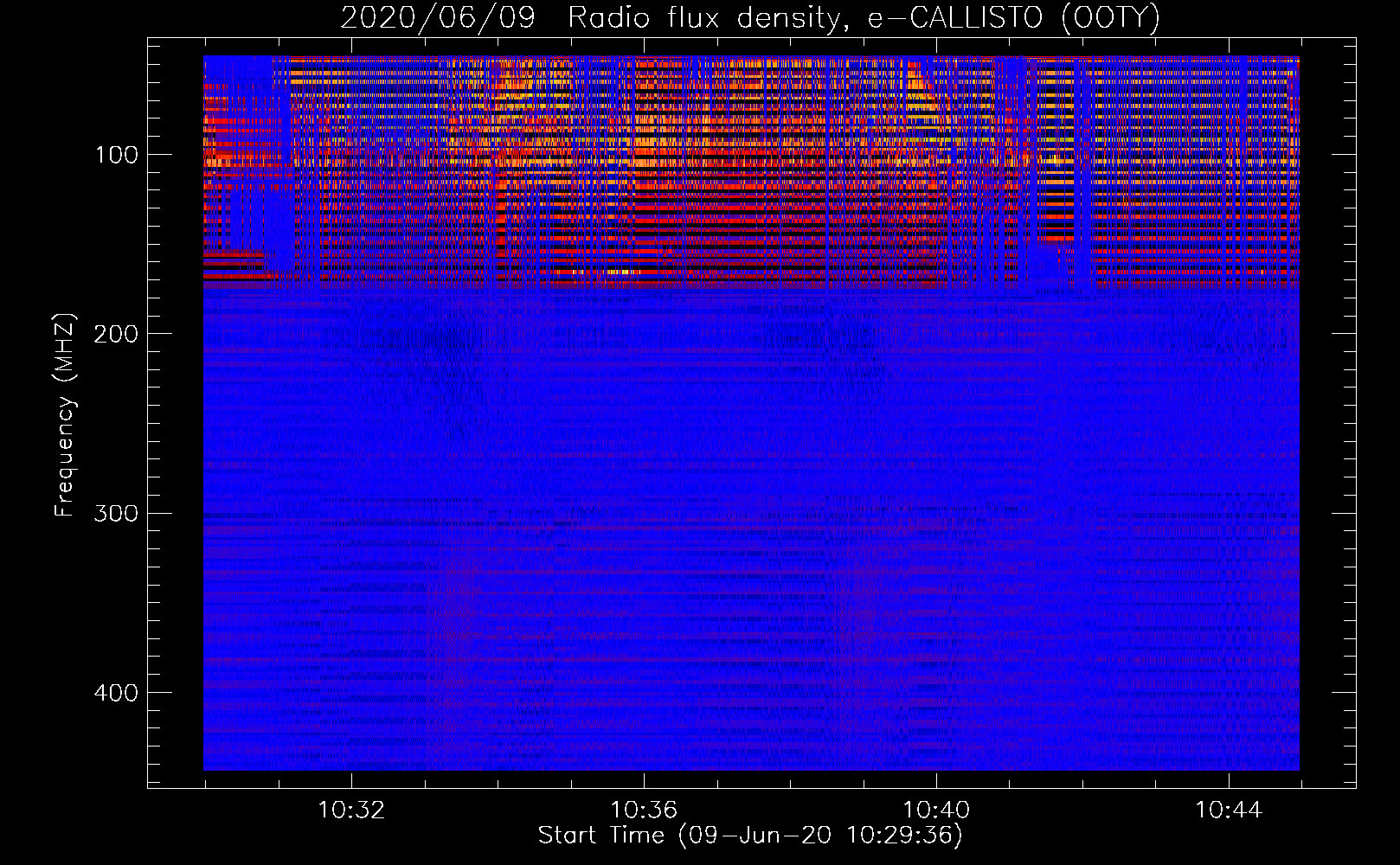Click the 300 frequency tick label
Viewport: 1400px width, 865px height.
117,514
